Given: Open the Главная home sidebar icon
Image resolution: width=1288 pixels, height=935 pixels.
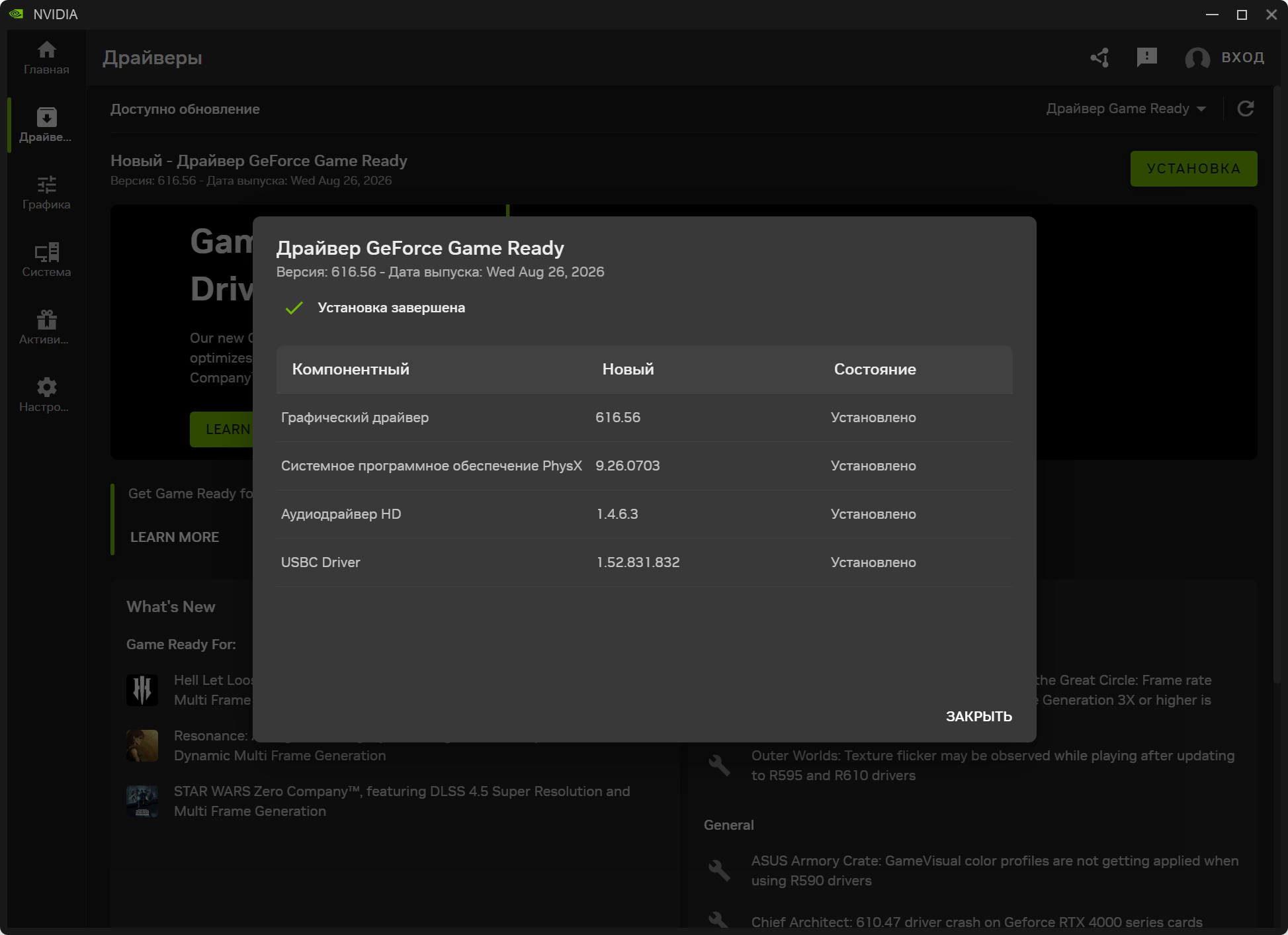Looking at the screenshot, I should (46, 58).
